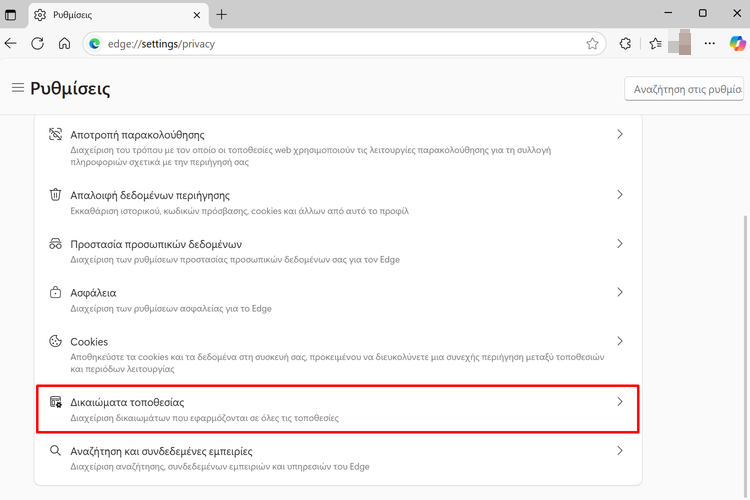Image resolution: width=750 pixels, height=500 pixels.
Task: Open Αποτροπή παρακολούθησης settings
Action: (x=338, y=147)
